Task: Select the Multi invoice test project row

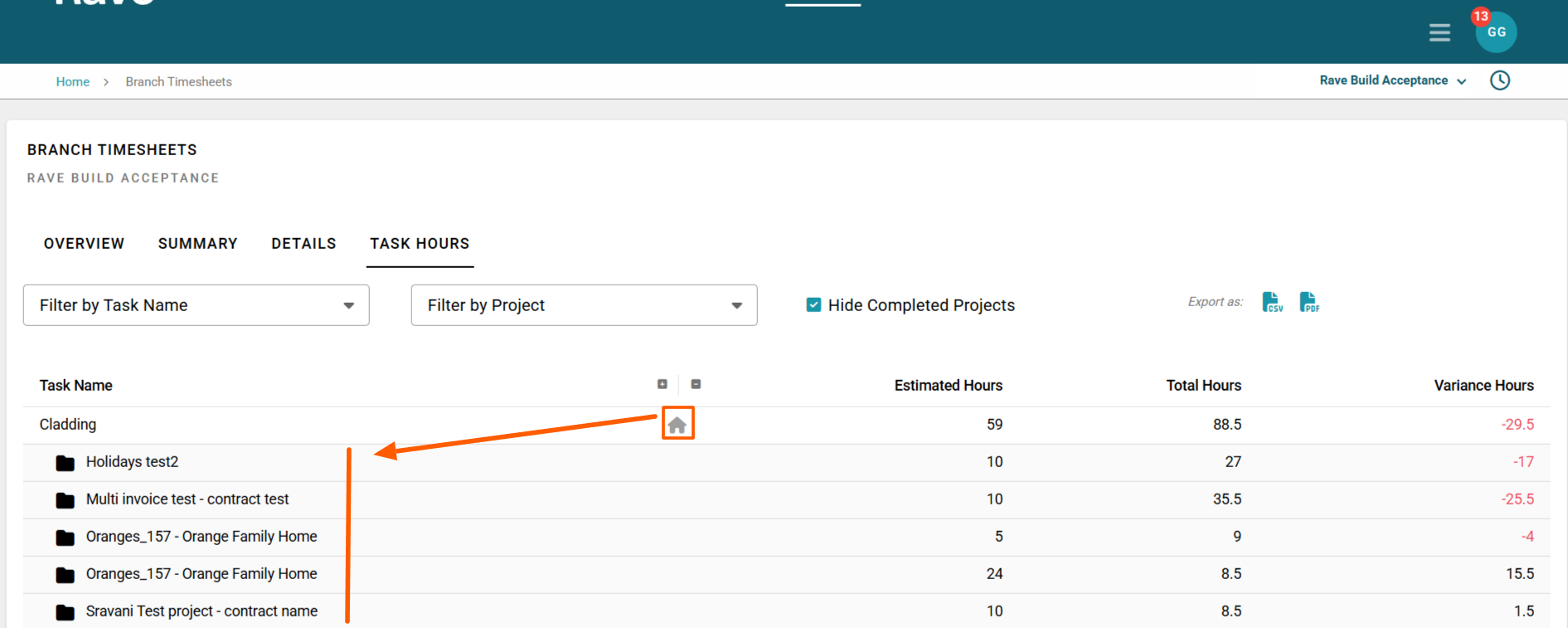Action: coord(187,499)
